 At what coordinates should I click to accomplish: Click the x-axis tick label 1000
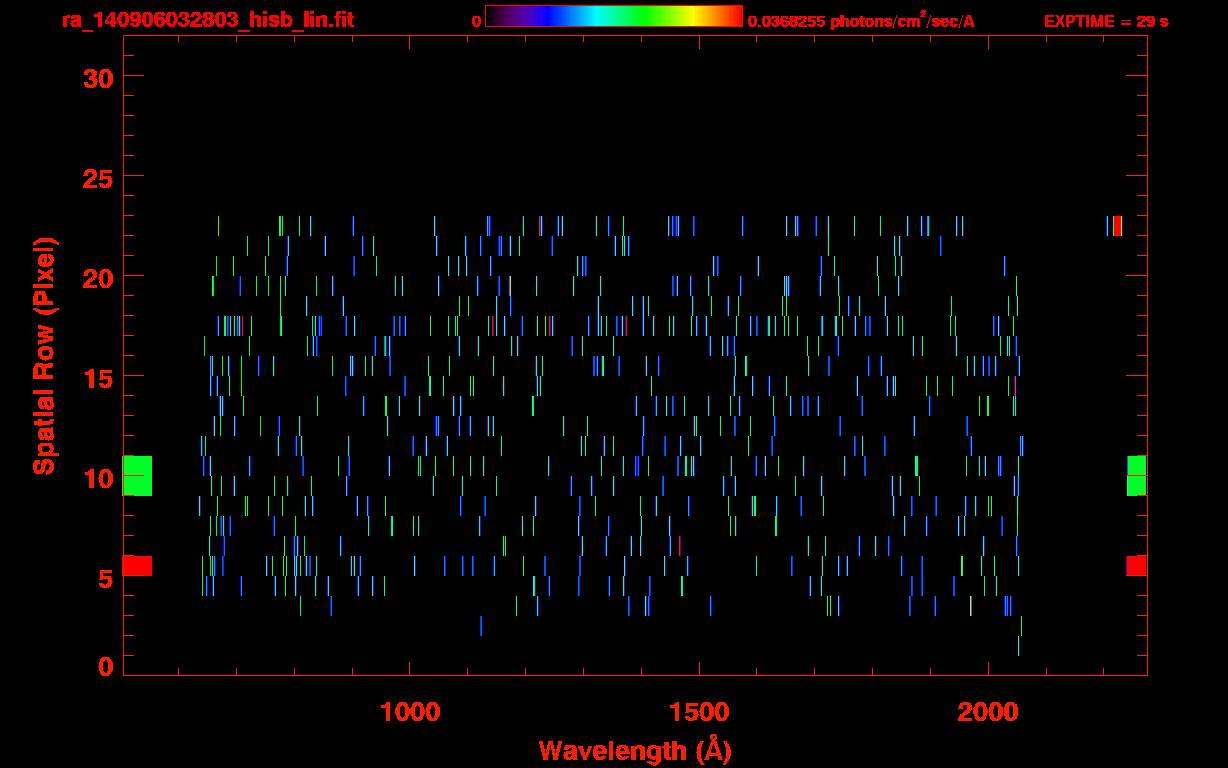point(410,712)
